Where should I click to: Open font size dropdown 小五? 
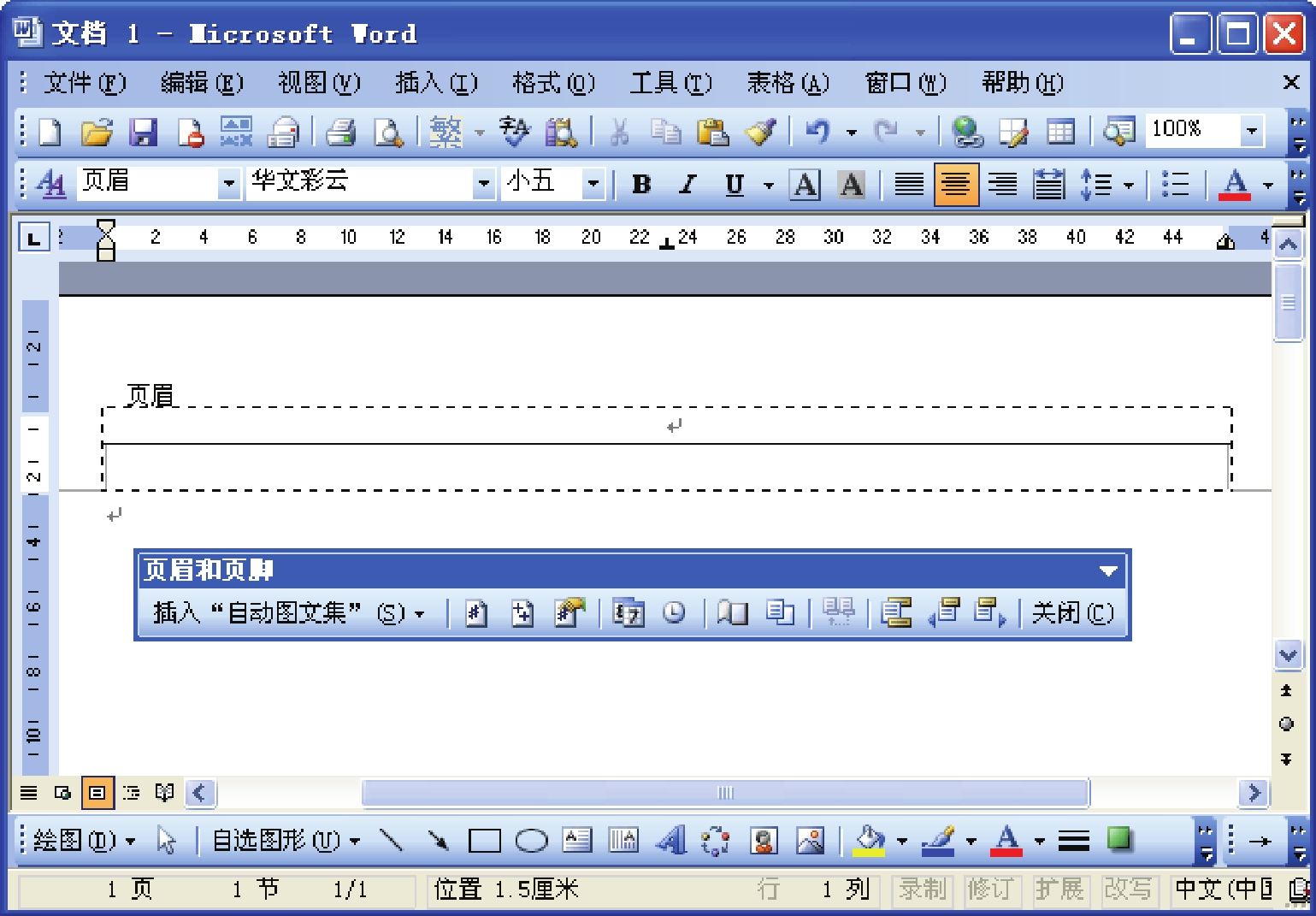pyautogui.click(x=593, y=183)
